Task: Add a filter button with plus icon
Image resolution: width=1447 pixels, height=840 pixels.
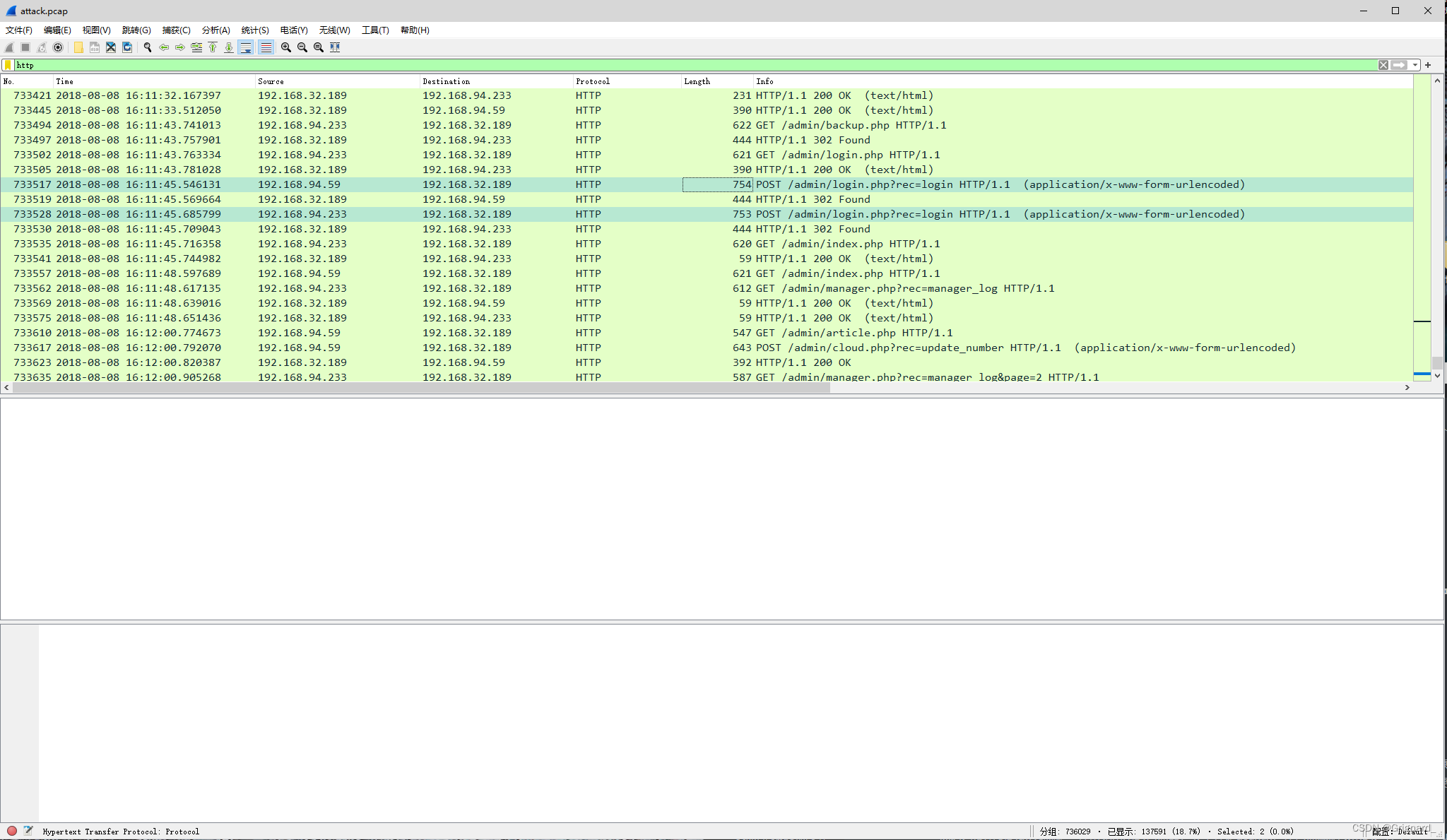Action: (1428, 65)
